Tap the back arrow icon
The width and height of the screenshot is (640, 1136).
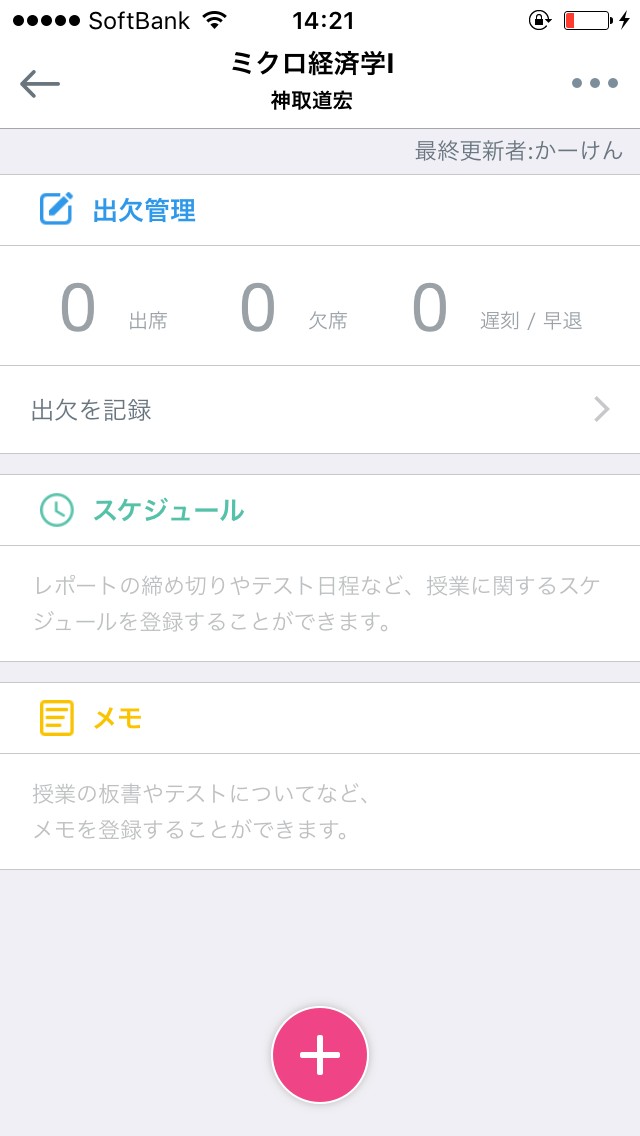[x=40, y=83]
